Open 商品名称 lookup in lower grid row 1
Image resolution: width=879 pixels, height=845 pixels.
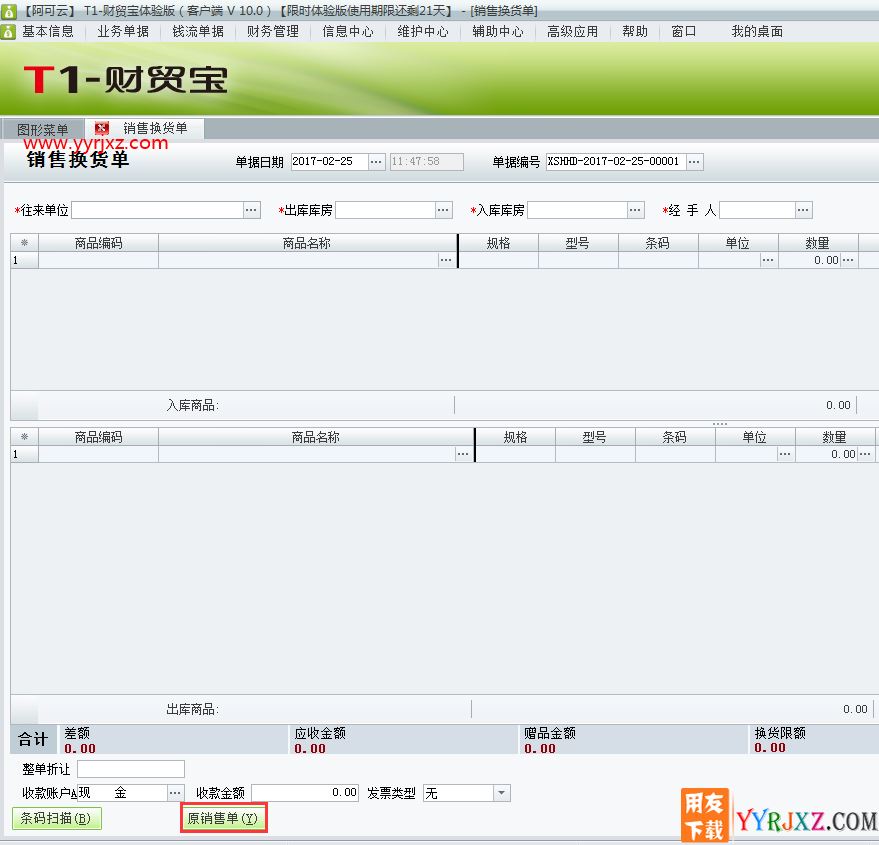462,454
